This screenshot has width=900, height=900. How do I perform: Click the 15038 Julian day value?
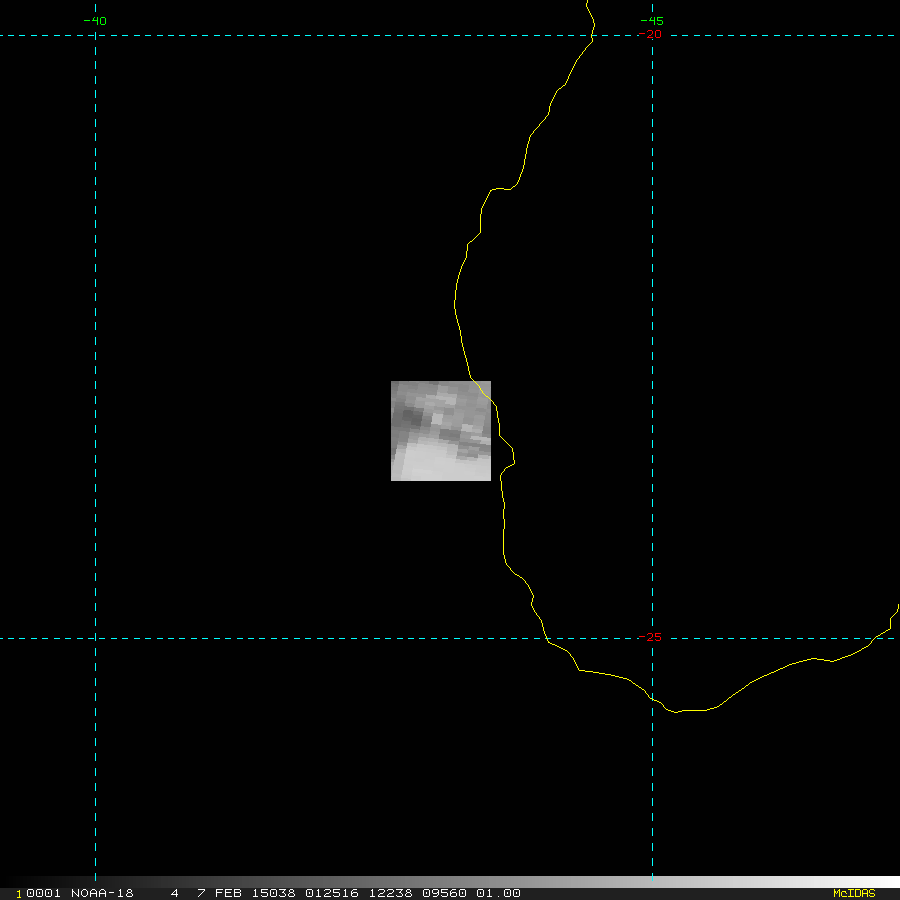[275, 893]
